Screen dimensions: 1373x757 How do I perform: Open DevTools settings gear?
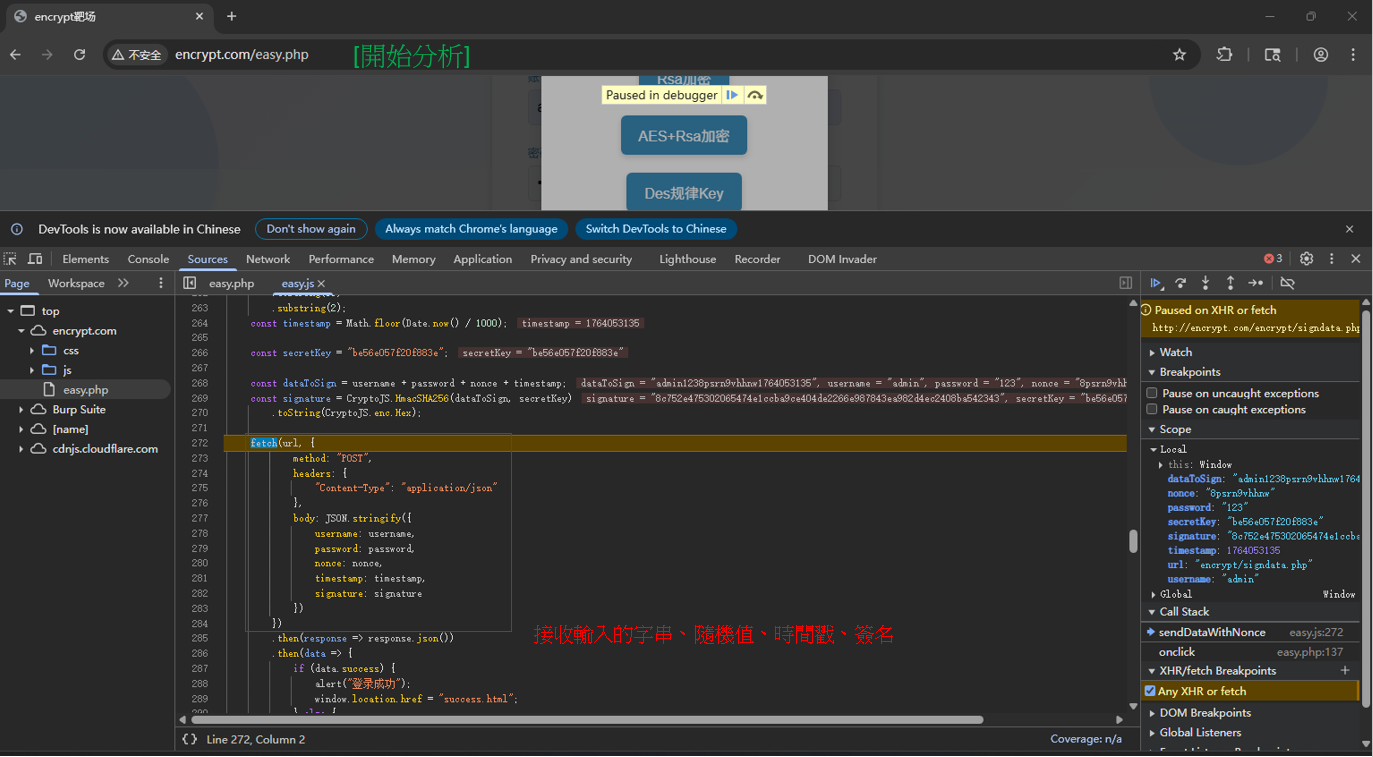point(1306,259)
